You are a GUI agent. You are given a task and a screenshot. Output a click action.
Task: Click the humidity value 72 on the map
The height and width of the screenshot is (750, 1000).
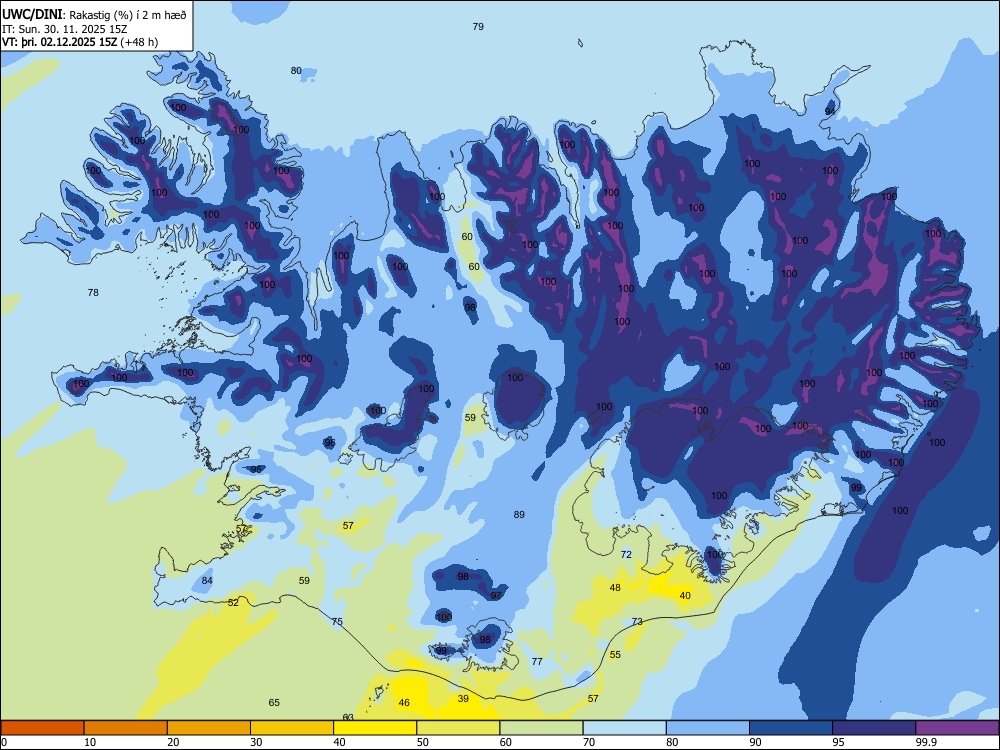626,555
